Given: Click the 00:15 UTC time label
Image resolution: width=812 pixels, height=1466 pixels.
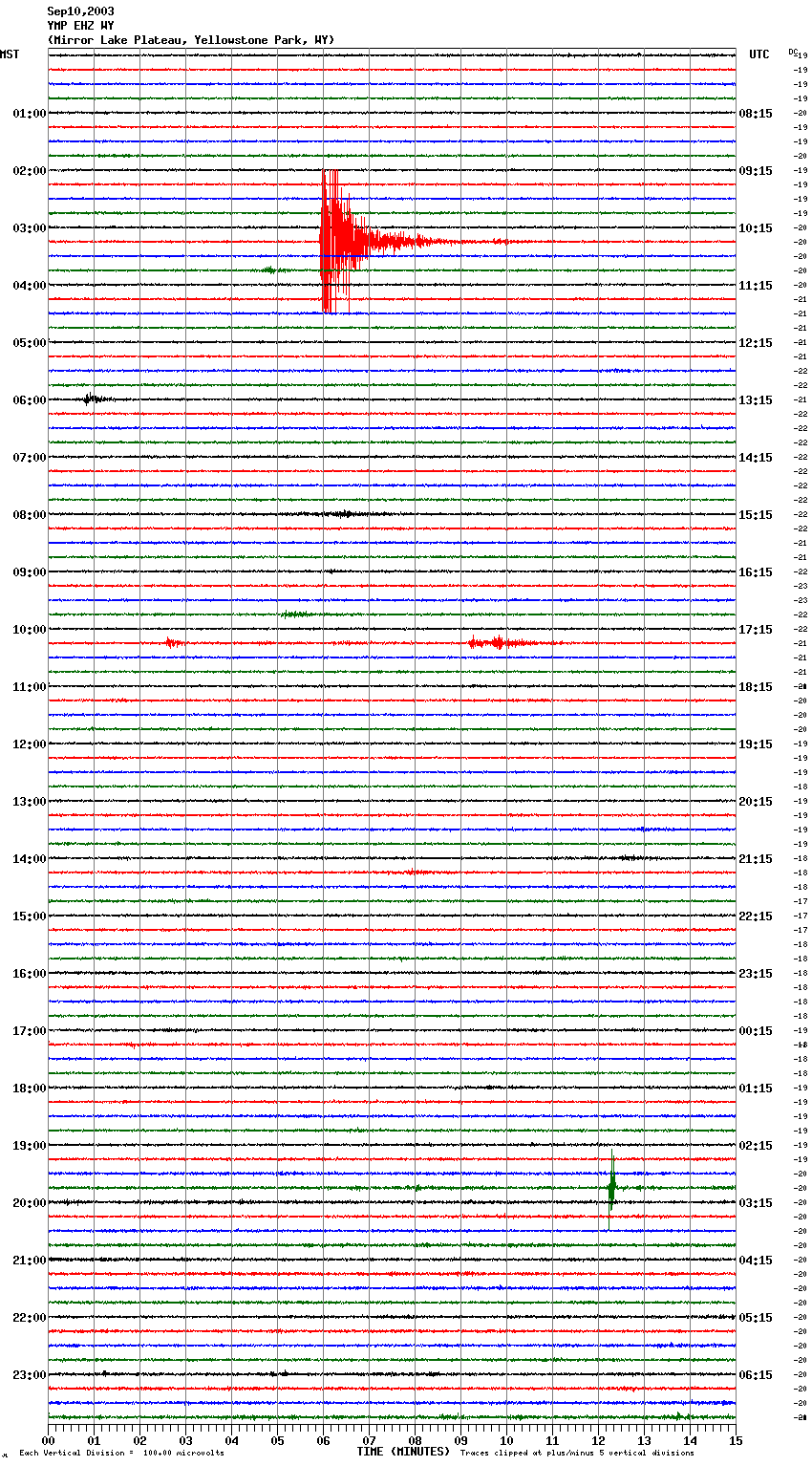Looking at the screenshot, I should [x=756, y=1031].
